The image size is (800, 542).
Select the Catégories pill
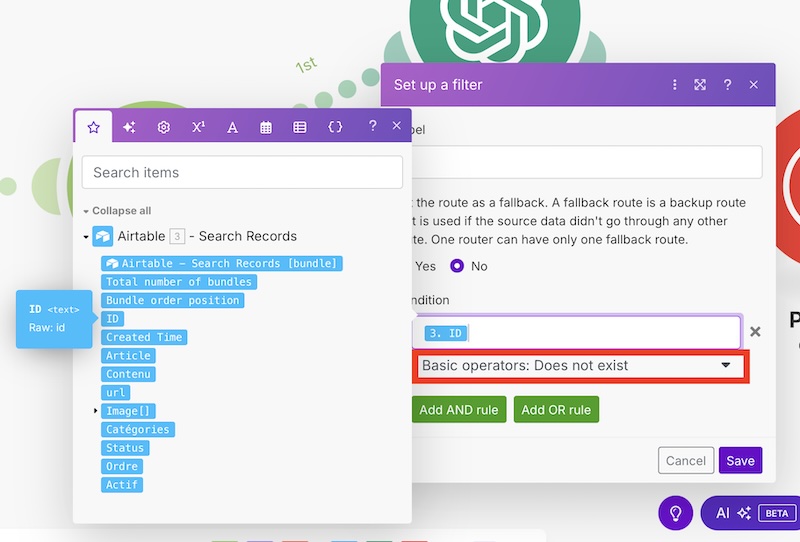click(138, 429)
